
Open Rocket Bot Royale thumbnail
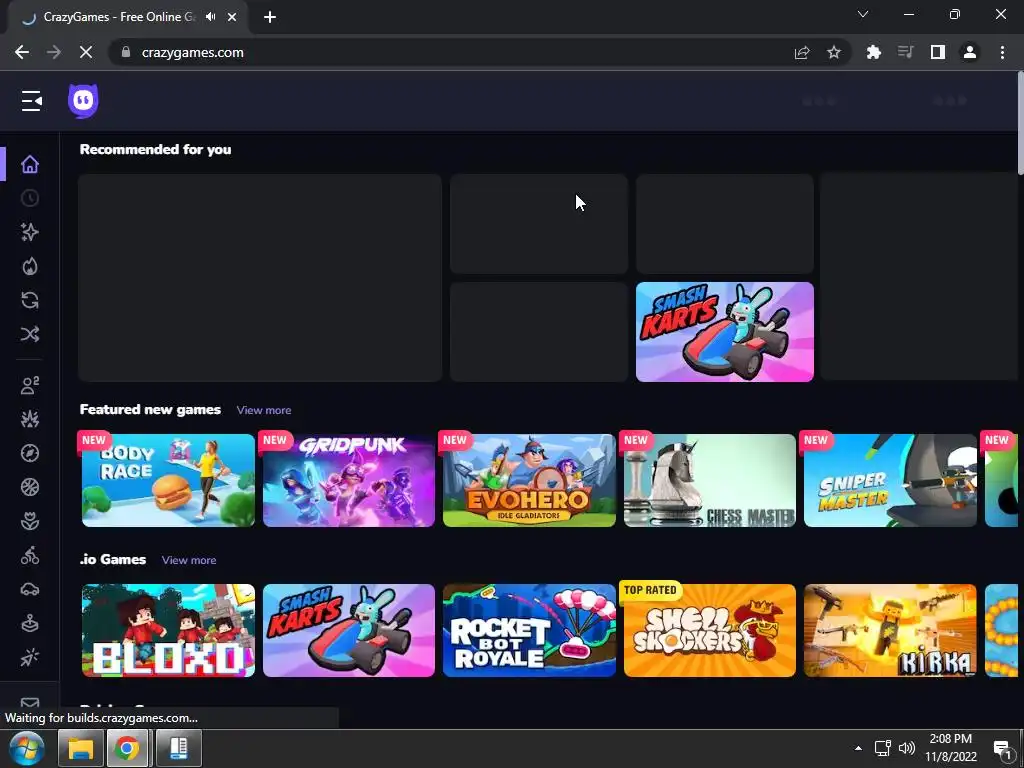[x=529, y=630]
